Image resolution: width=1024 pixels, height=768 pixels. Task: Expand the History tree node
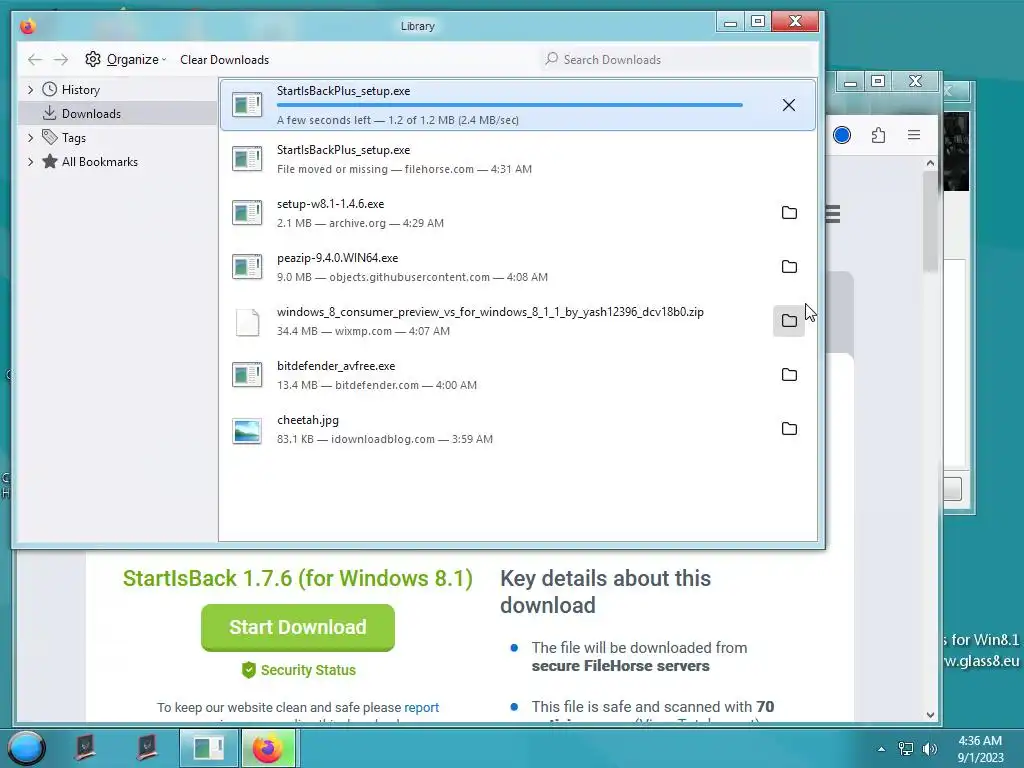(30, 89)
